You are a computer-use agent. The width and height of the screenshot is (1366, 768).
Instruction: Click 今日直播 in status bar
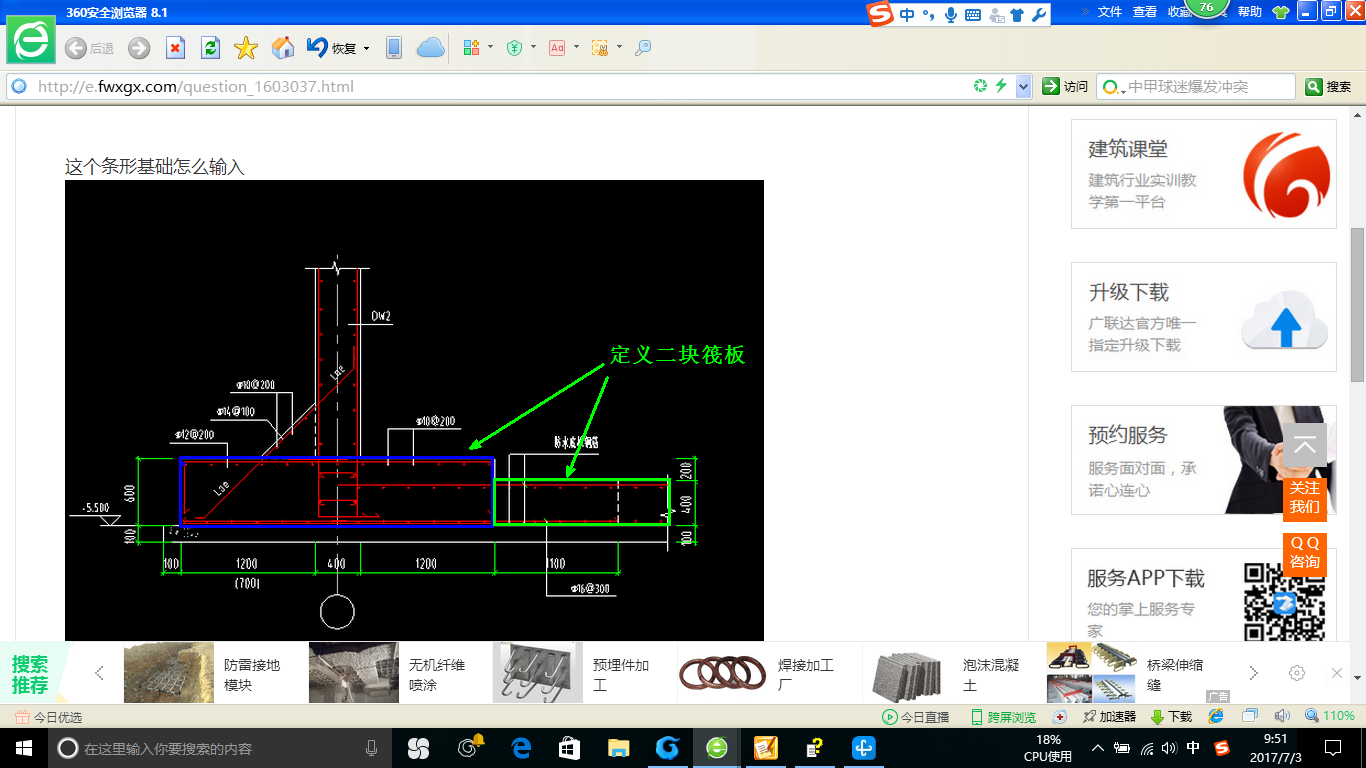(x=915, y=717)
